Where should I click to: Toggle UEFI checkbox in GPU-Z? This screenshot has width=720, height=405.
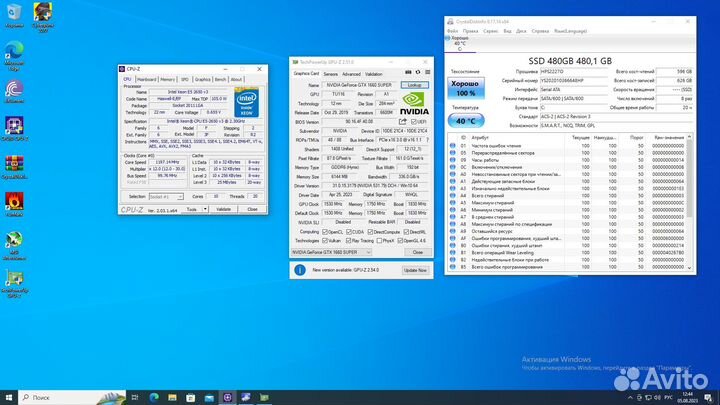414,122
